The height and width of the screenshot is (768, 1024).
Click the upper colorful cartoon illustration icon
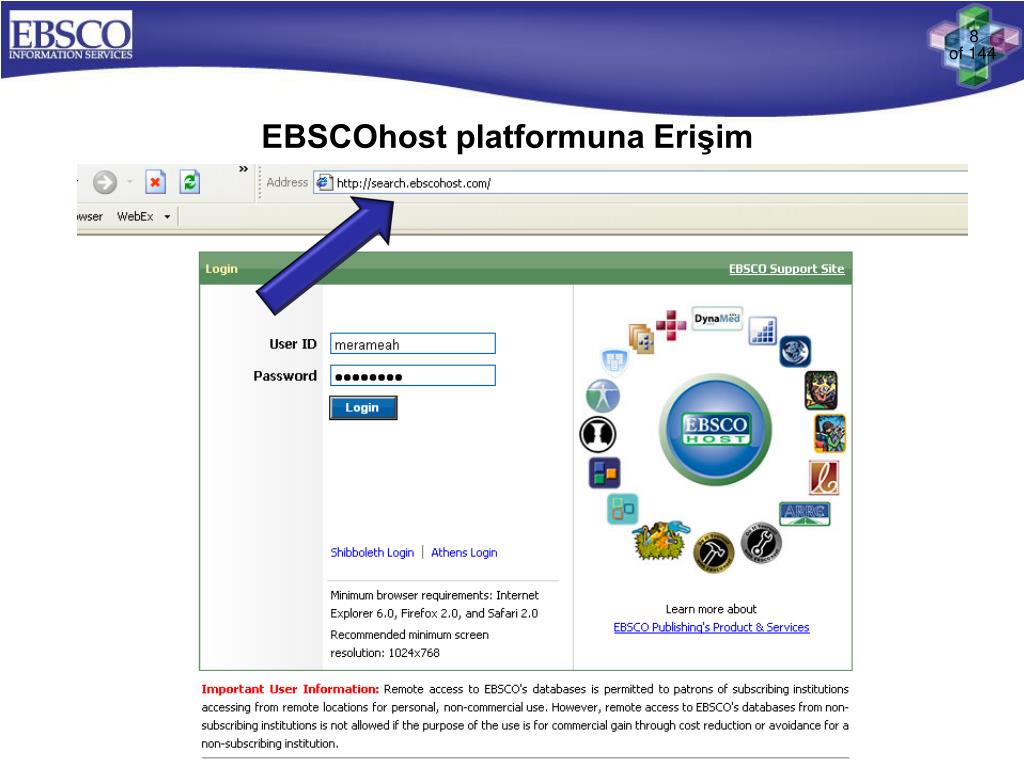pos(821,390)
